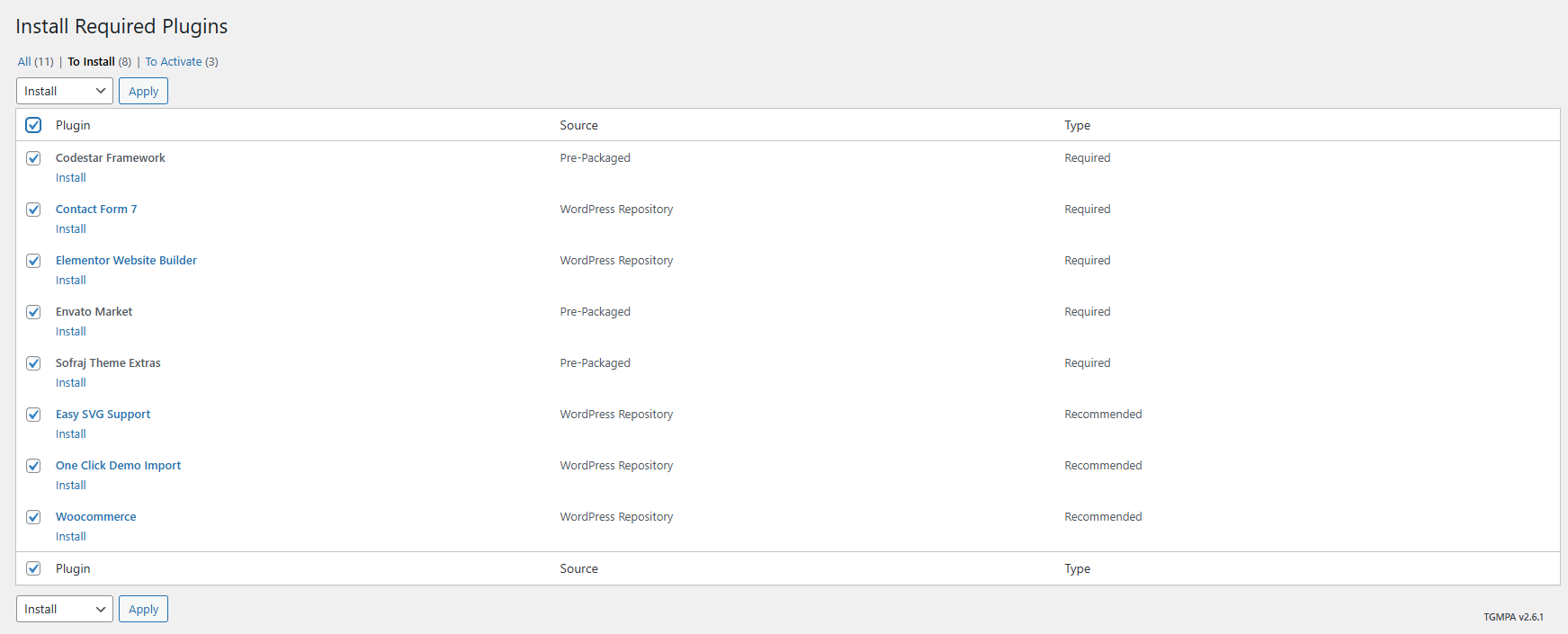The height and width of the screenshot is (634, 1568).
Task: Click Install under Contact Form 7
Action: point(71,229)
